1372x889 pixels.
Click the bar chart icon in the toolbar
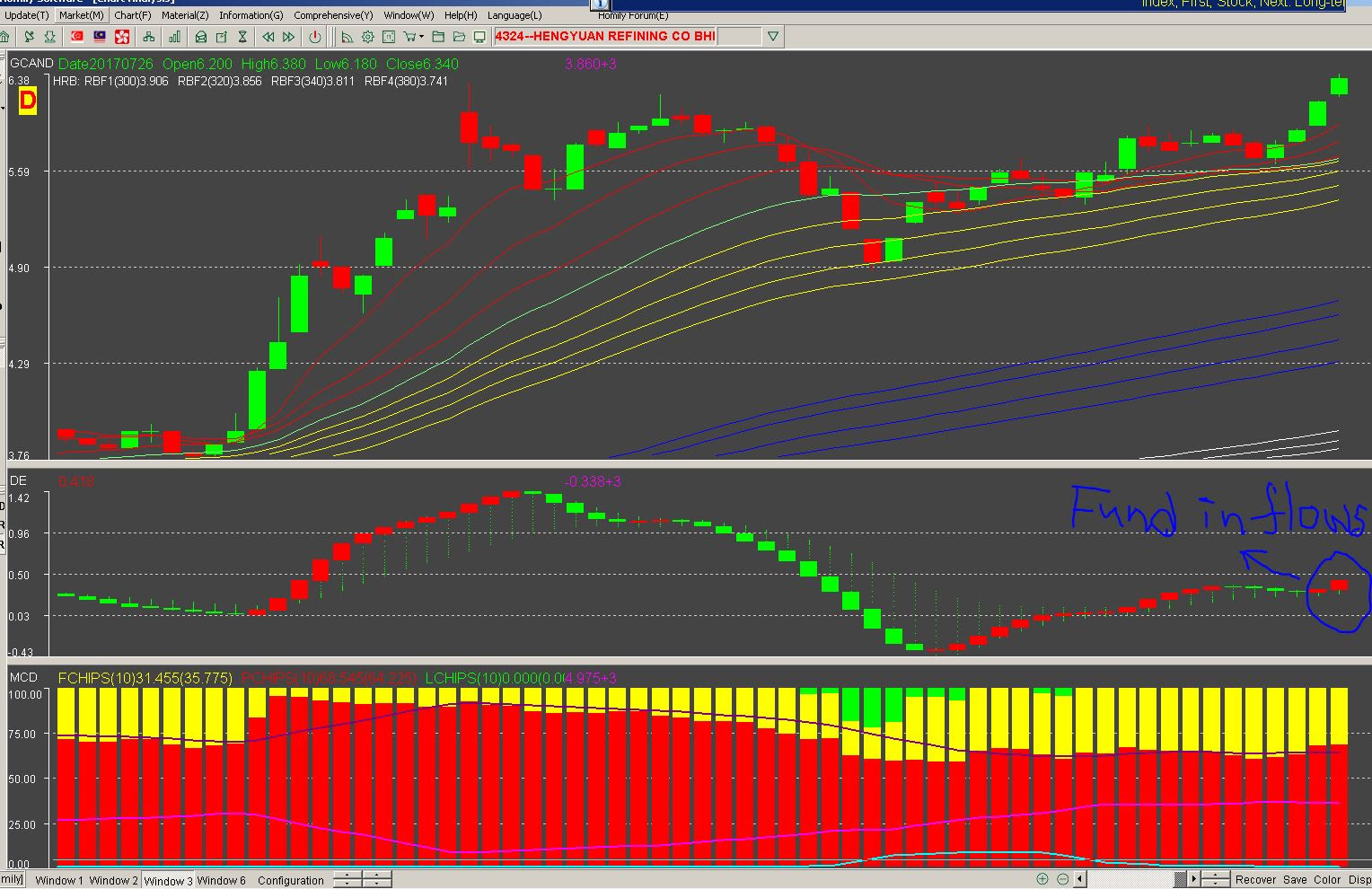coord(174,37)
